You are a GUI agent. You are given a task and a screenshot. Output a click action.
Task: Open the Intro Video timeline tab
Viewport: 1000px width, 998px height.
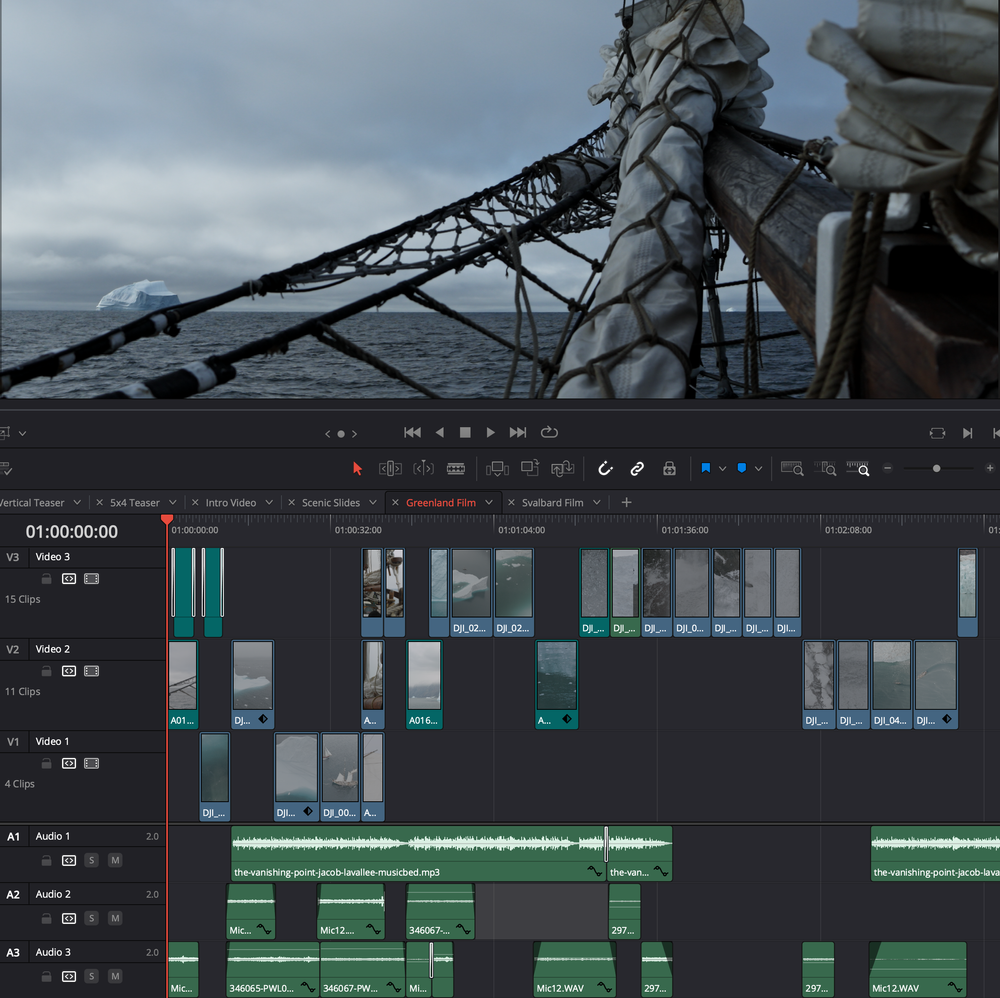[x=232, y=502]
